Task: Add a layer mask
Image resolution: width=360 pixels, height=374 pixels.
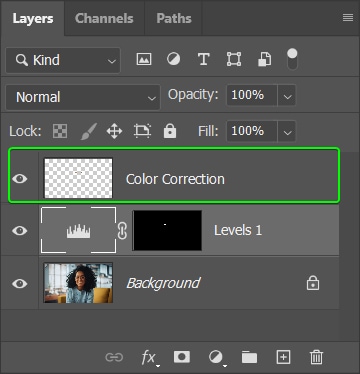Action: coord(182,357)
